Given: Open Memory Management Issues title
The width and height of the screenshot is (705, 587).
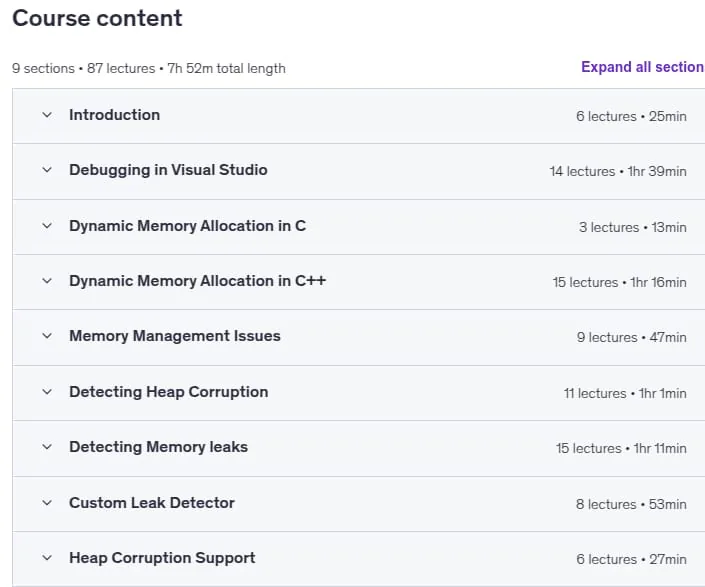Looking at the screenshot, I should point(174,336).
